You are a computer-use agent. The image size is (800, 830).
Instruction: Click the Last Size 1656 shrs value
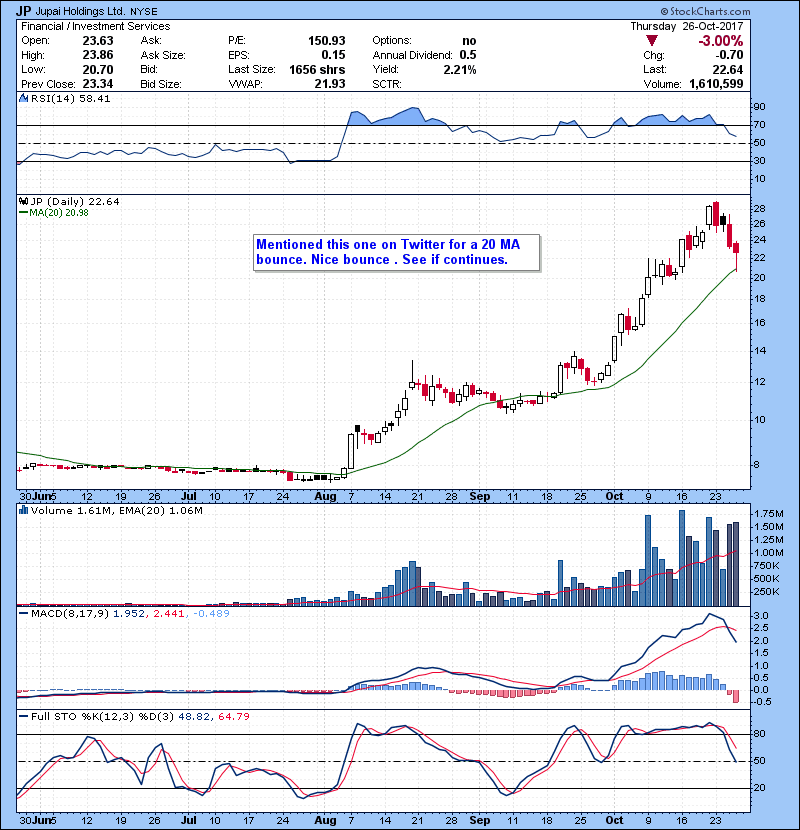pos(317,69)
